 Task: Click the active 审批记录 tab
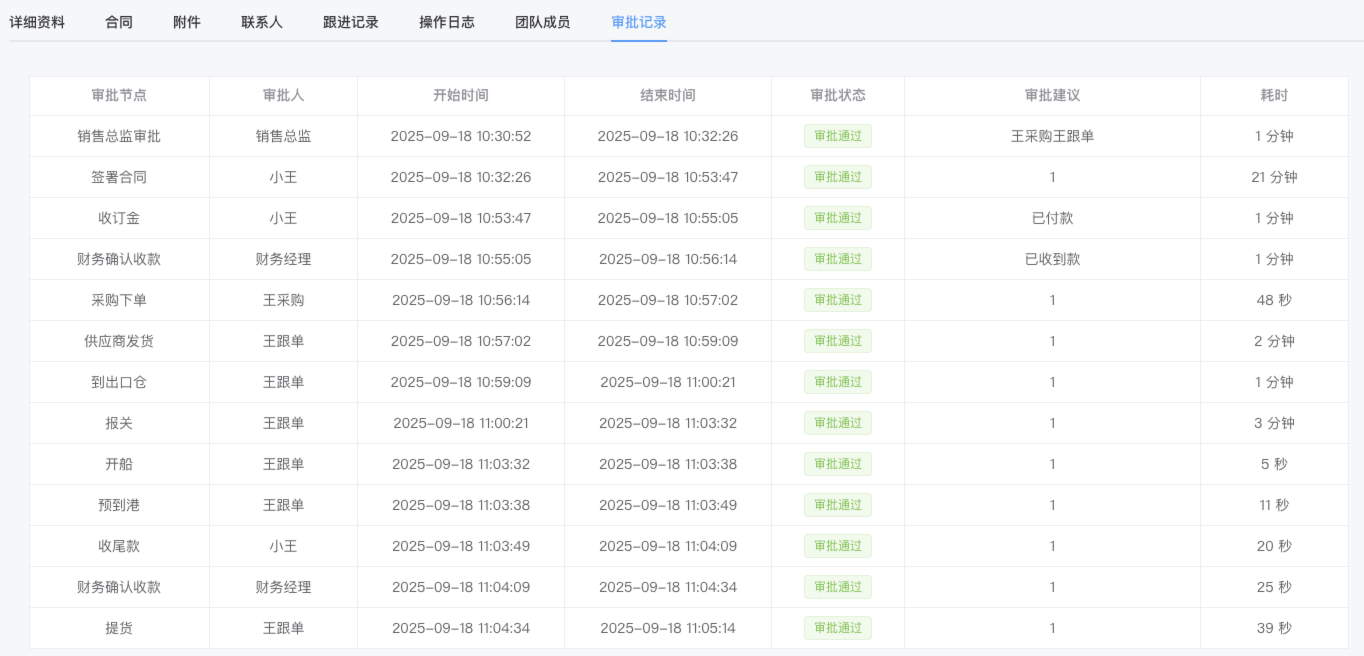[639, 22]
